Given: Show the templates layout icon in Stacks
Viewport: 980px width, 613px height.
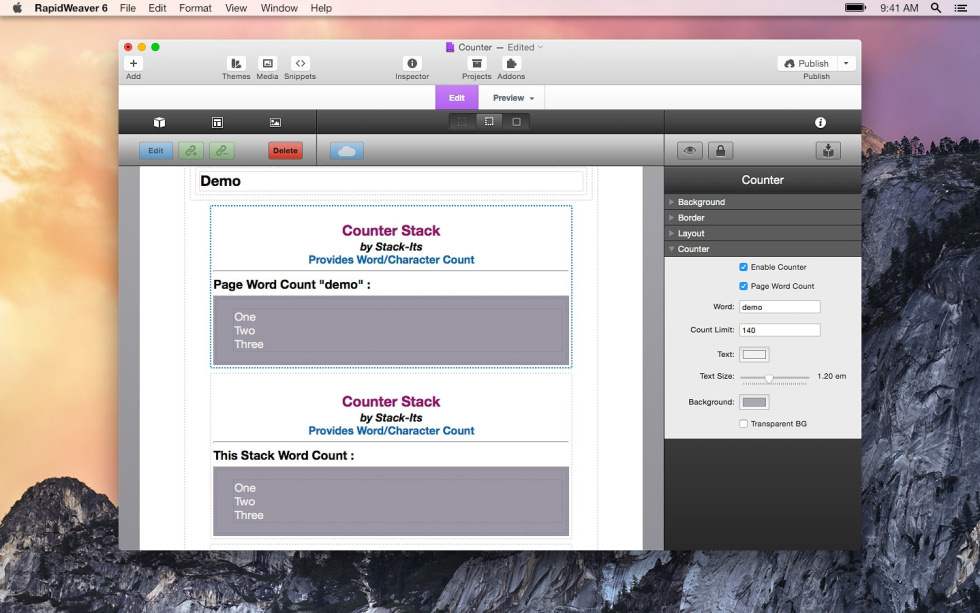Looking at the screenshot, I should click(217, 122).
